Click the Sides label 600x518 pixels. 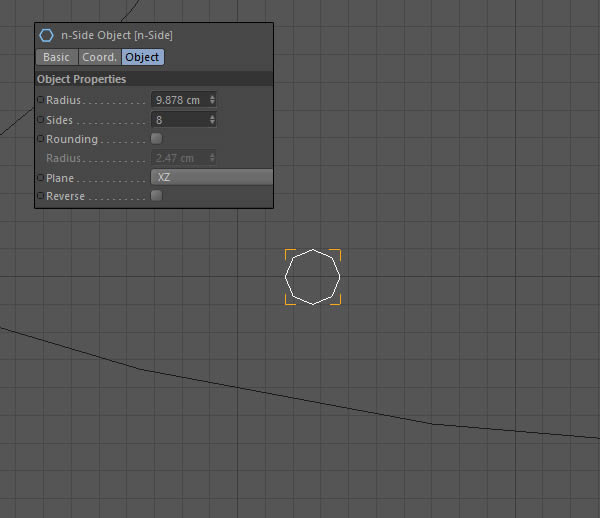tap(59, 120)
